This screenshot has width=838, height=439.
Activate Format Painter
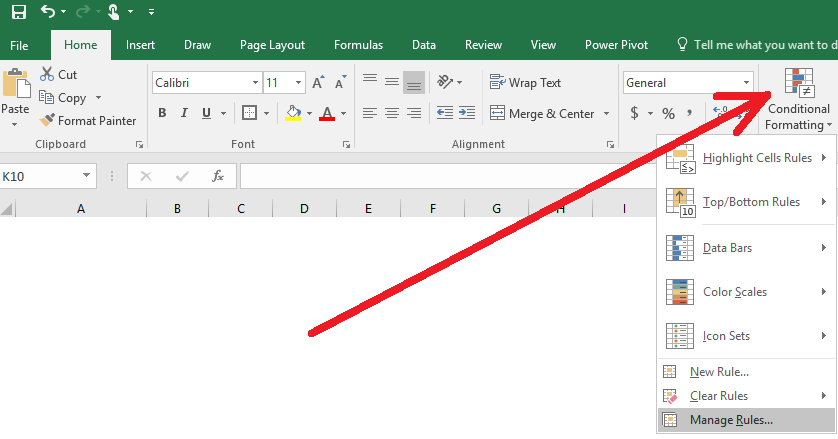click(88, 121)
